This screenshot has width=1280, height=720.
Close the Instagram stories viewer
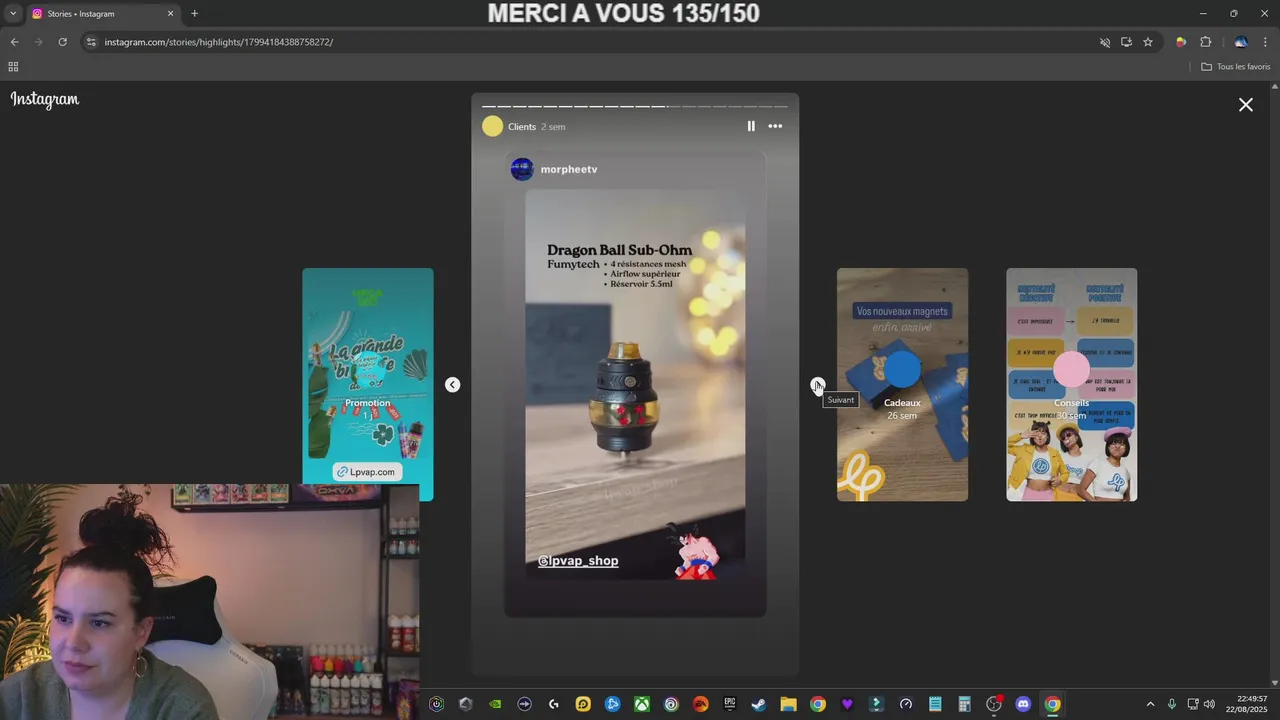[1246, 105]
